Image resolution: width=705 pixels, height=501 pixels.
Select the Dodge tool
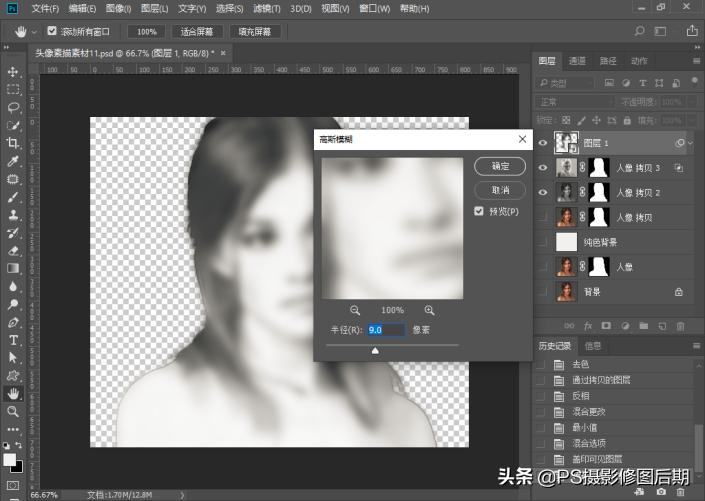tap(13, 304)
